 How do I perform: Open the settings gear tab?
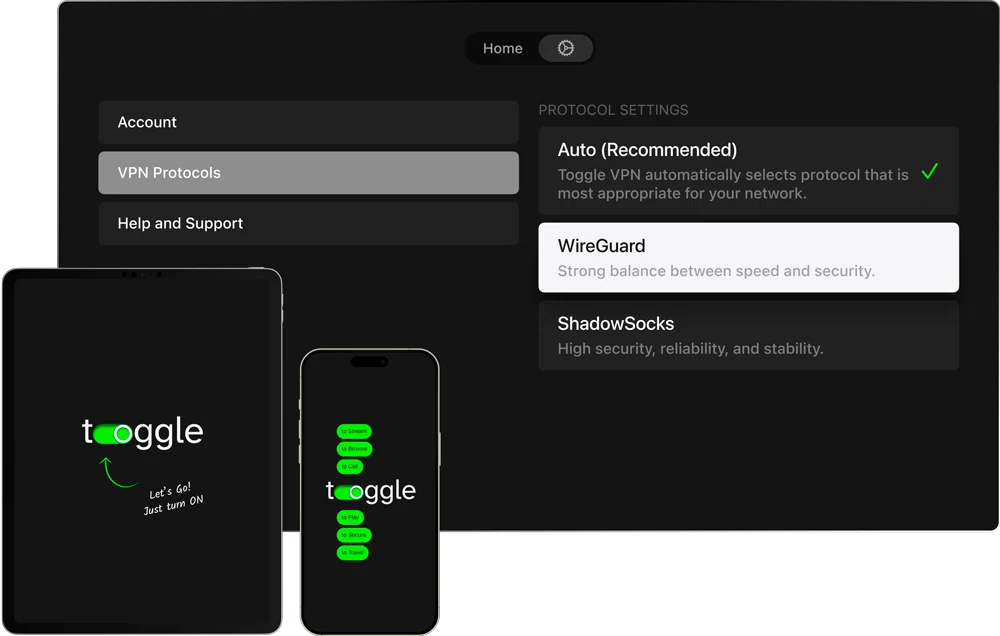click(x=566, y=48)
